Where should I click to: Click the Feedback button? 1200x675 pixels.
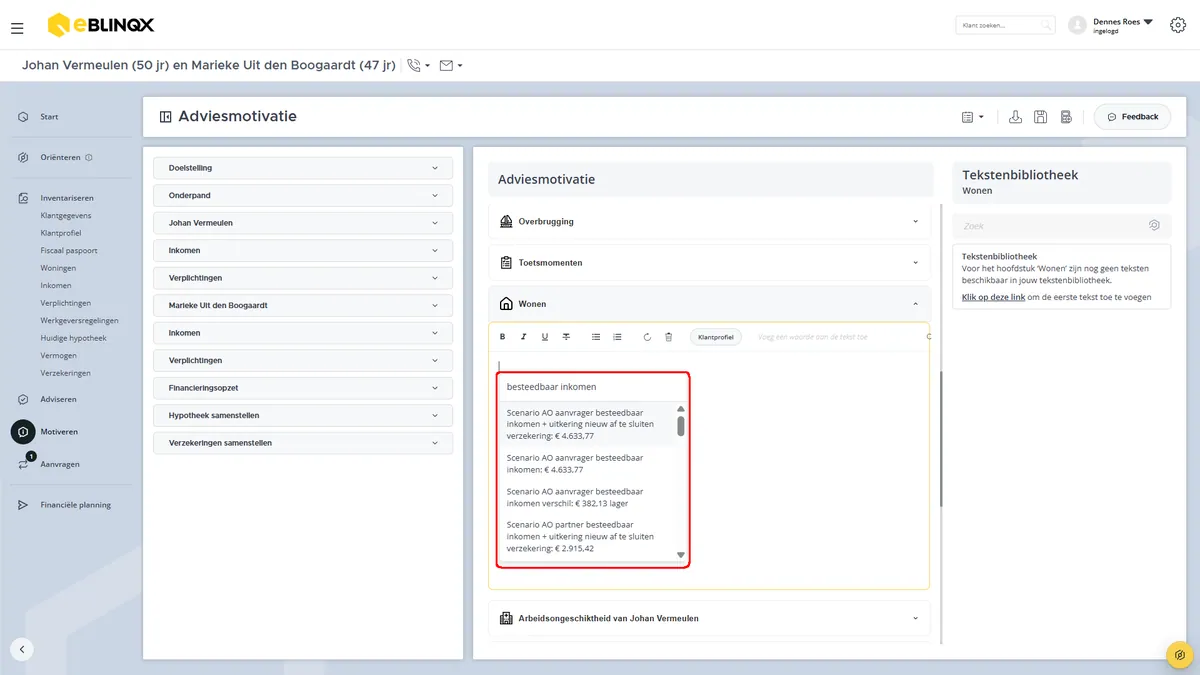click(1133, 117)
